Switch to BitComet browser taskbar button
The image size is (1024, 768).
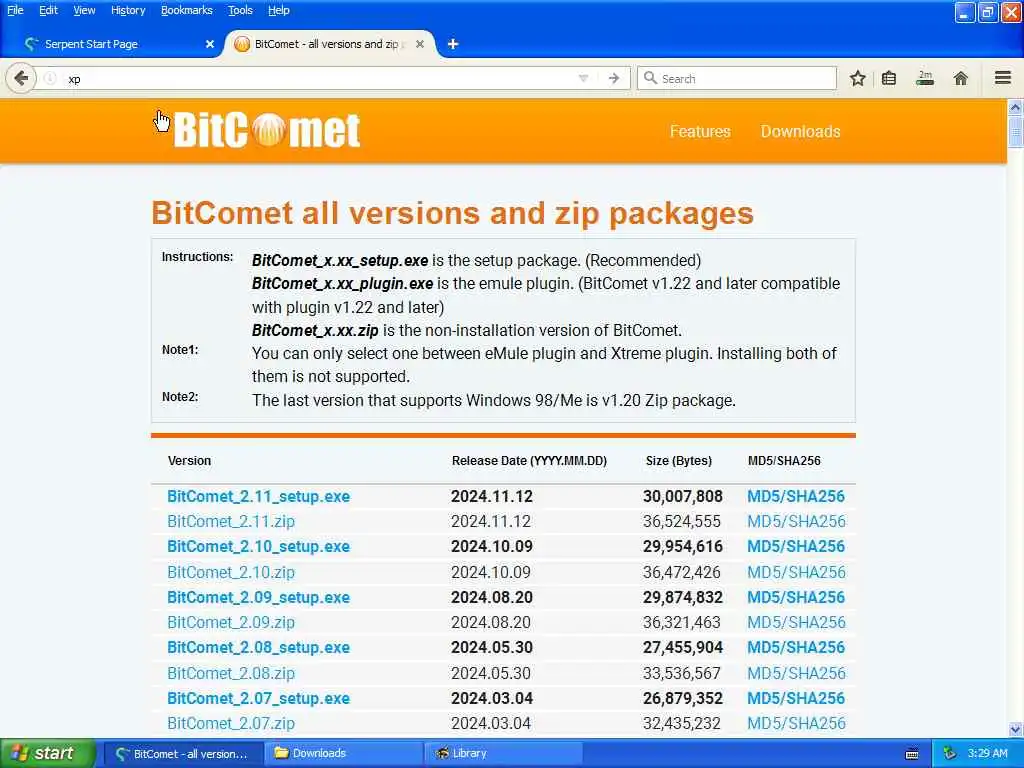coord(184,754)
